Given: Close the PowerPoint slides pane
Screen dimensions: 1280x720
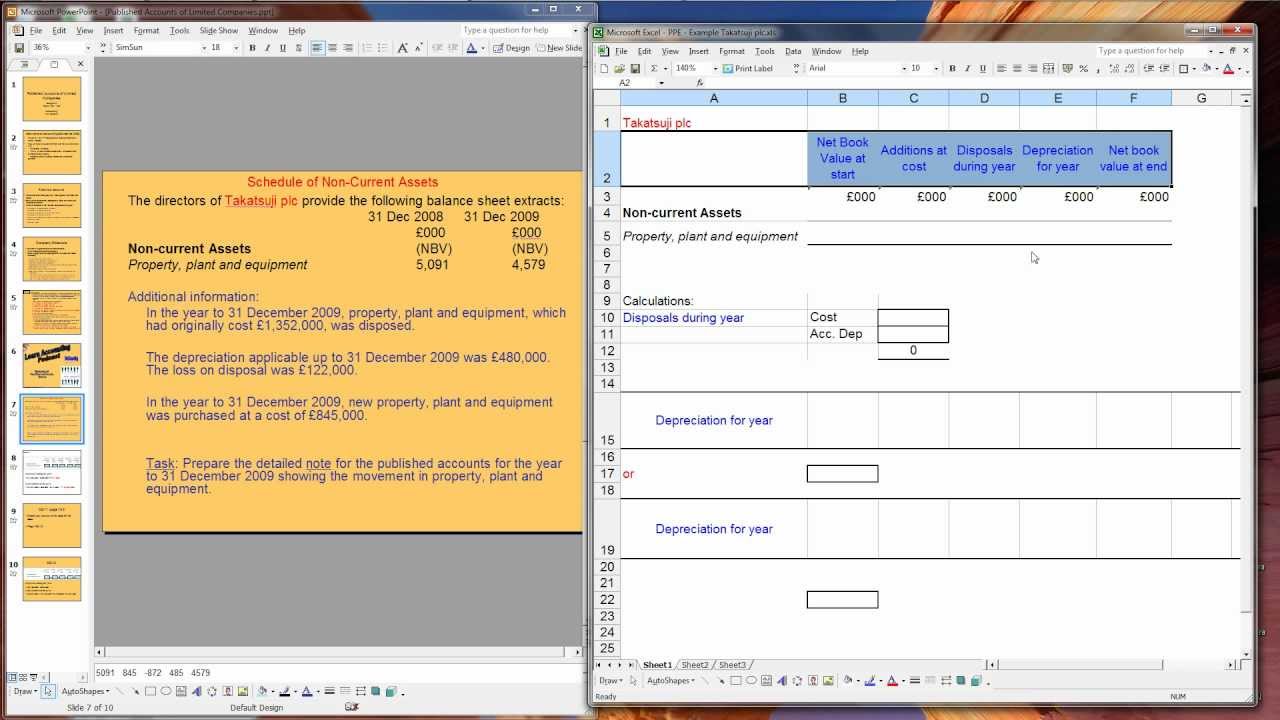Looking at the screenshot, I should [80, 64].
